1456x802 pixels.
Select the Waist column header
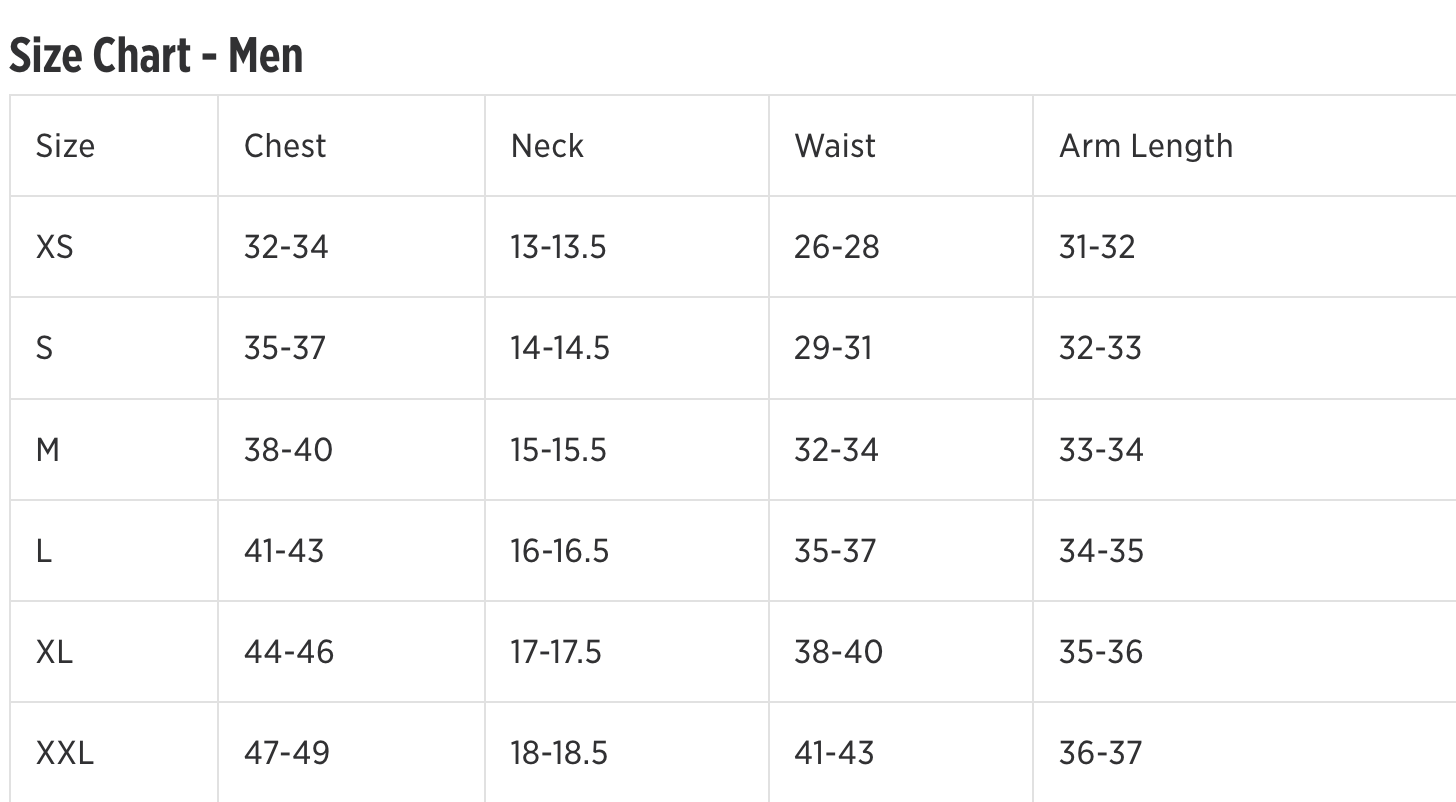pos(835,146)
